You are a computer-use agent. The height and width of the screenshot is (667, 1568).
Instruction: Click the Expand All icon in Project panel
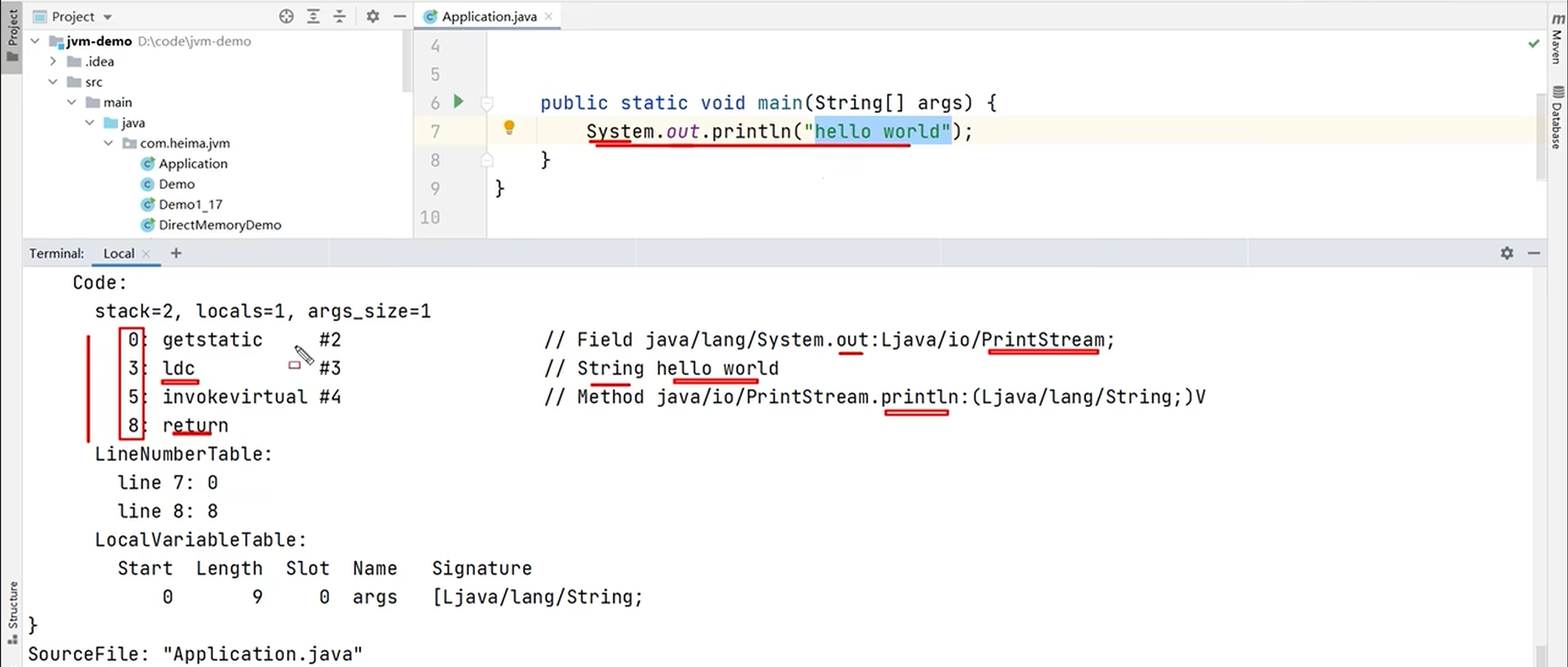point(313,16)
